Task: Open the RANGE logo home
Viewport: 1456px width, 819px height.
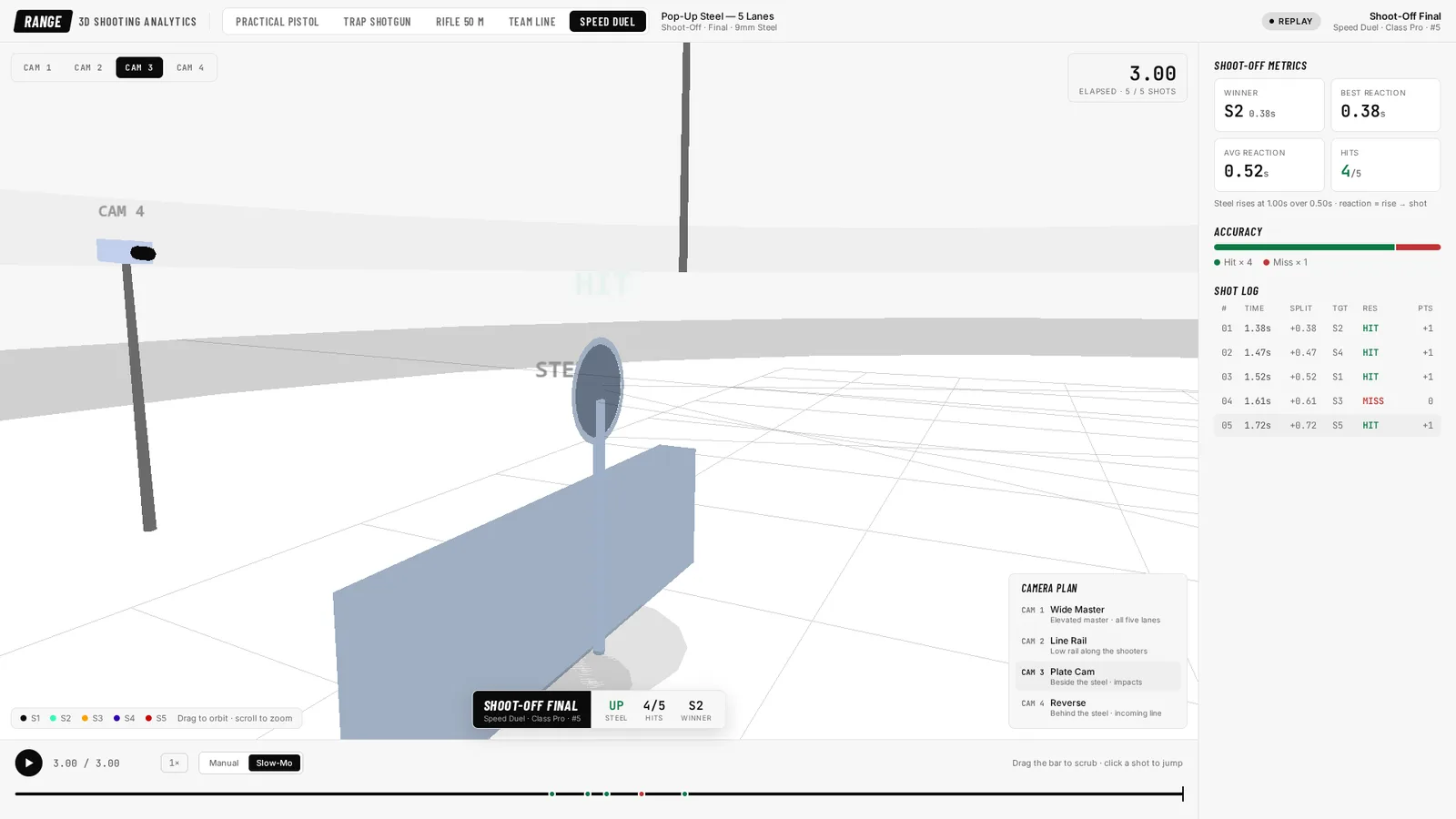Action: coord(43,21)
